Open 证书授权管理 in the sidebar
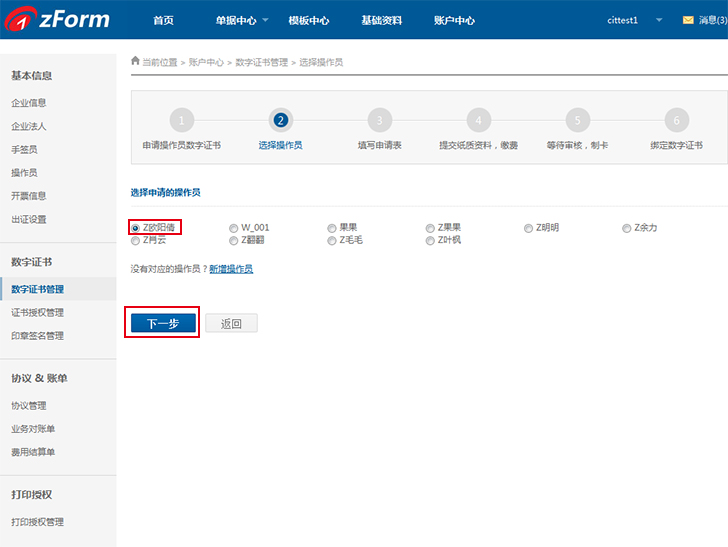 (x=37, y=312)
